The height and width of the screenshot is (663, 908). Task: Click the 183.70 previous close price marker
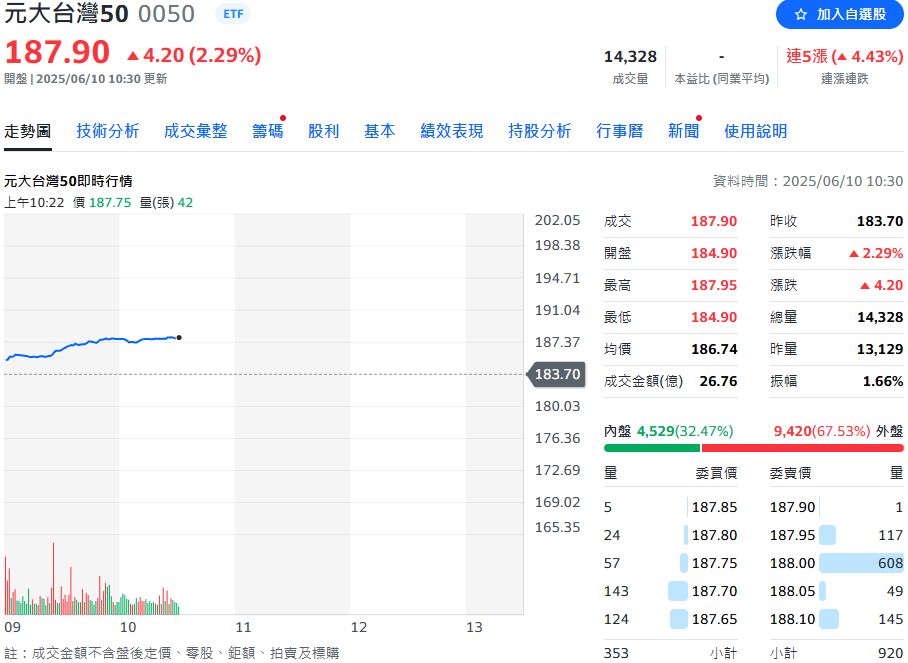(556, 374)
